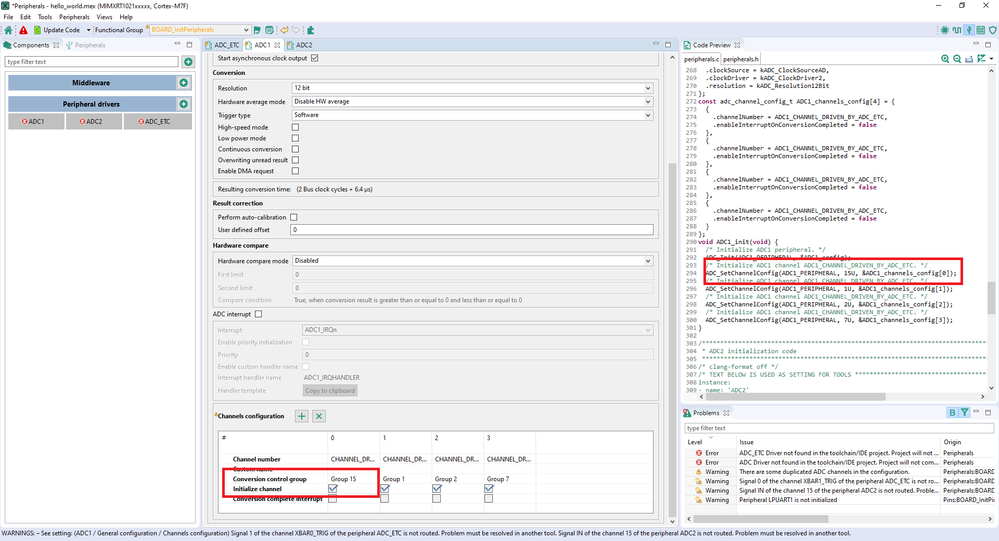Open the Resolution 12 bit dropdown

pos(472,88)
